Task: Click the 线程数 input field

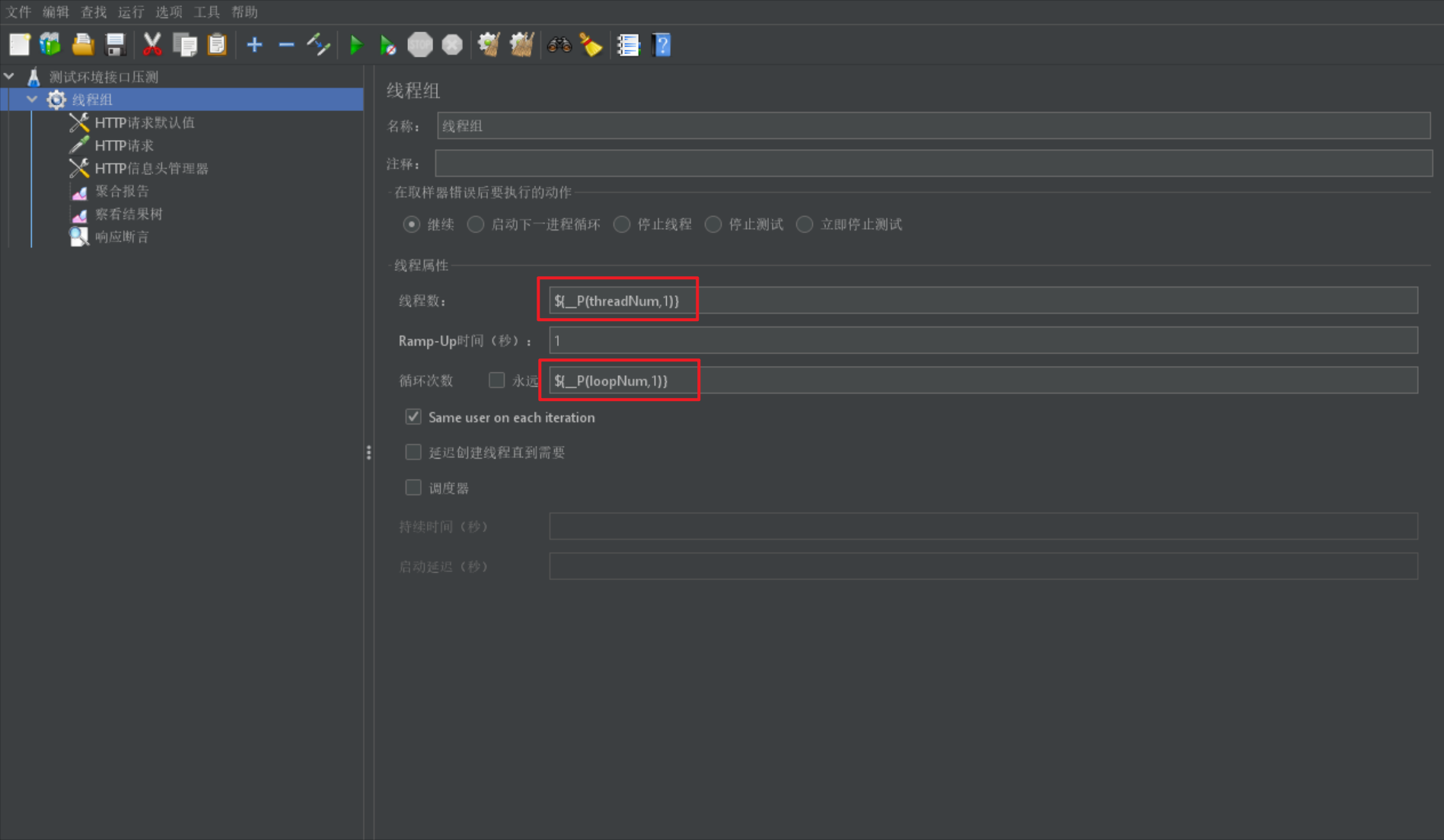Action: [983, 301]
